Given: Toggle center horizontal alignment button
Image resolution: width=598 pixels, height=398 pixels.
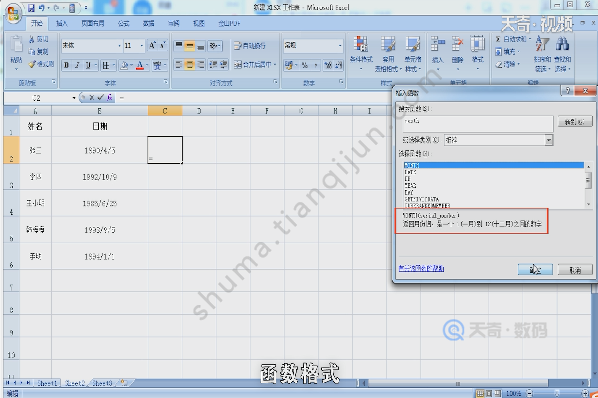Looking at the screenshot, I should click(x=190, y=65).
